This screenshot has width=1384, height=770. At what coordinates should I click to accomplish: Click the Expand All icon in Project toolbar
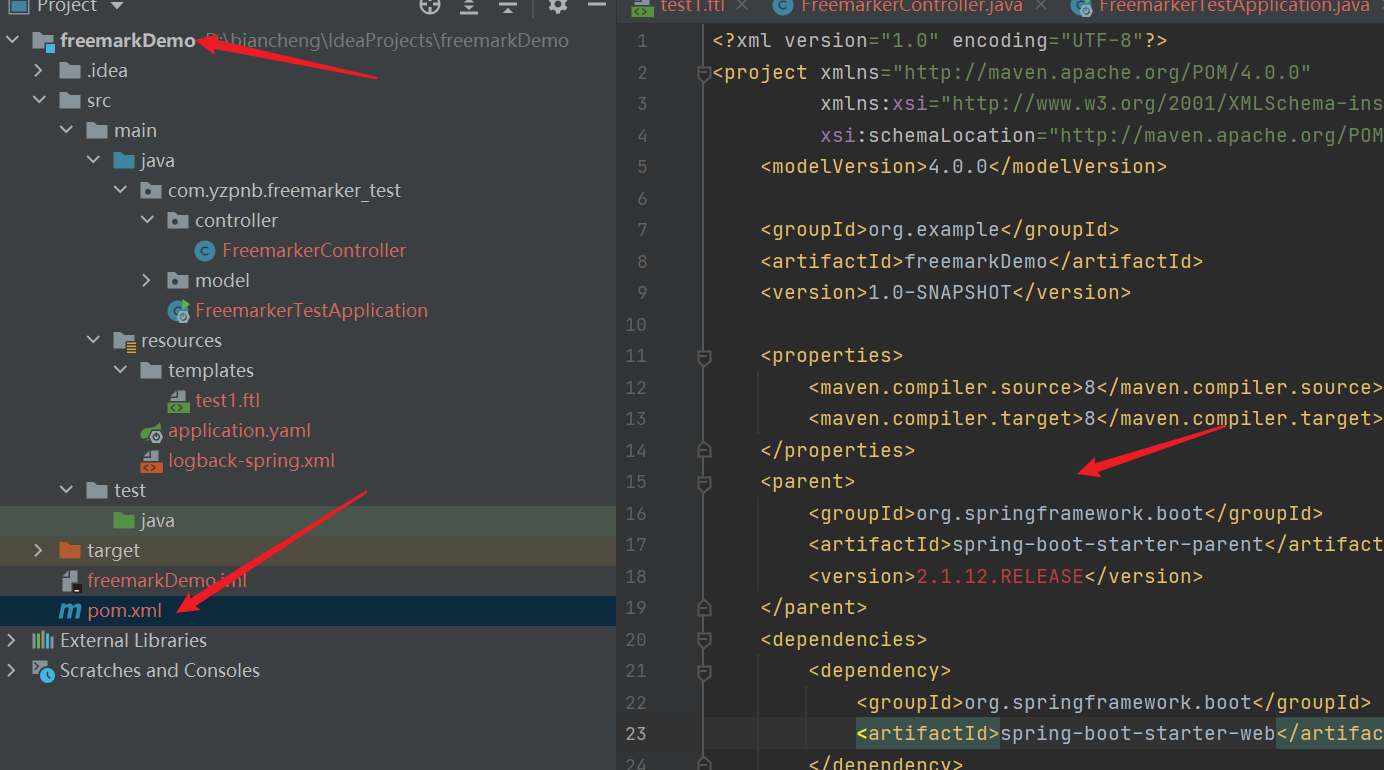(x=469, y=7)
